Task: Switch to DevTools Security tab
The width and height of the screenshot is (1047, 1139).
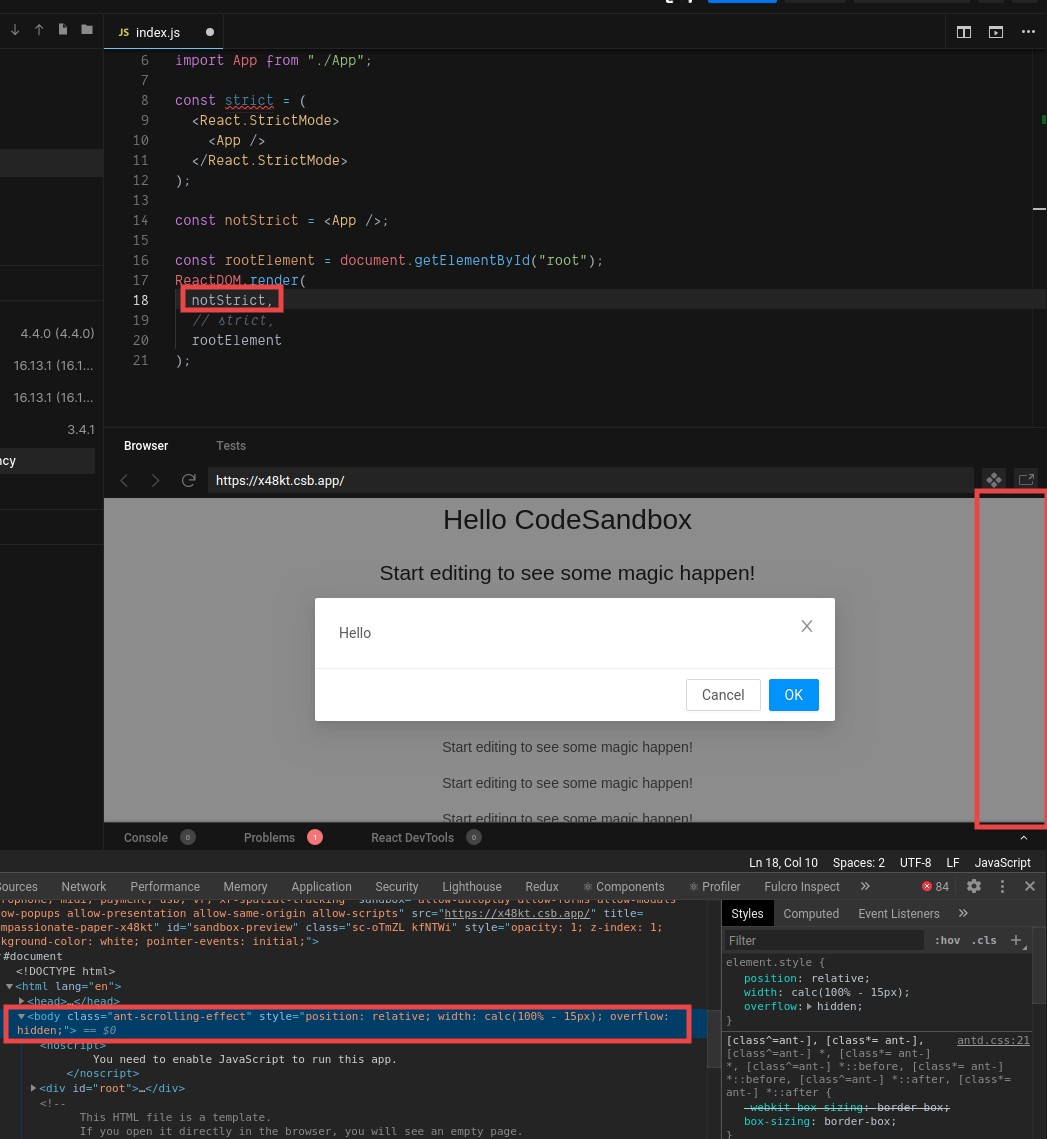Action: click(397, 886)
